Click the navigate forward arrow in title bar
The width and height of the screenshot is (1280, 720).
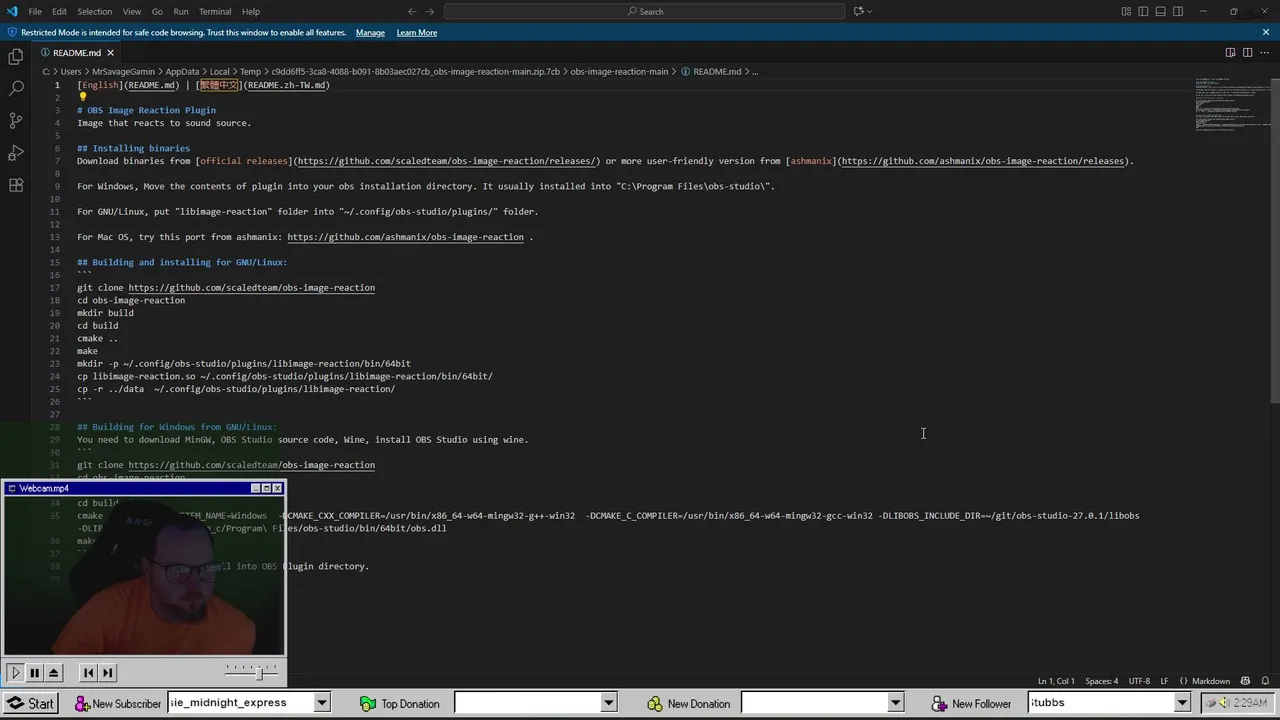coord(432,11)
